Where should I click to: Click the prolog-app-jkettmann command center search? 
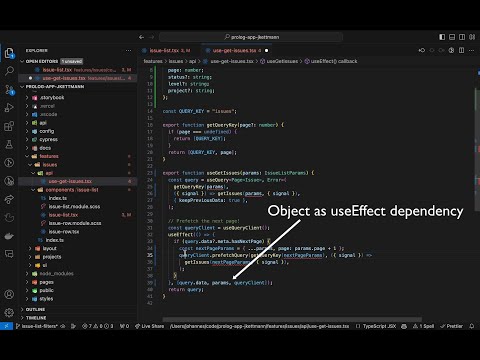[252, 37]
